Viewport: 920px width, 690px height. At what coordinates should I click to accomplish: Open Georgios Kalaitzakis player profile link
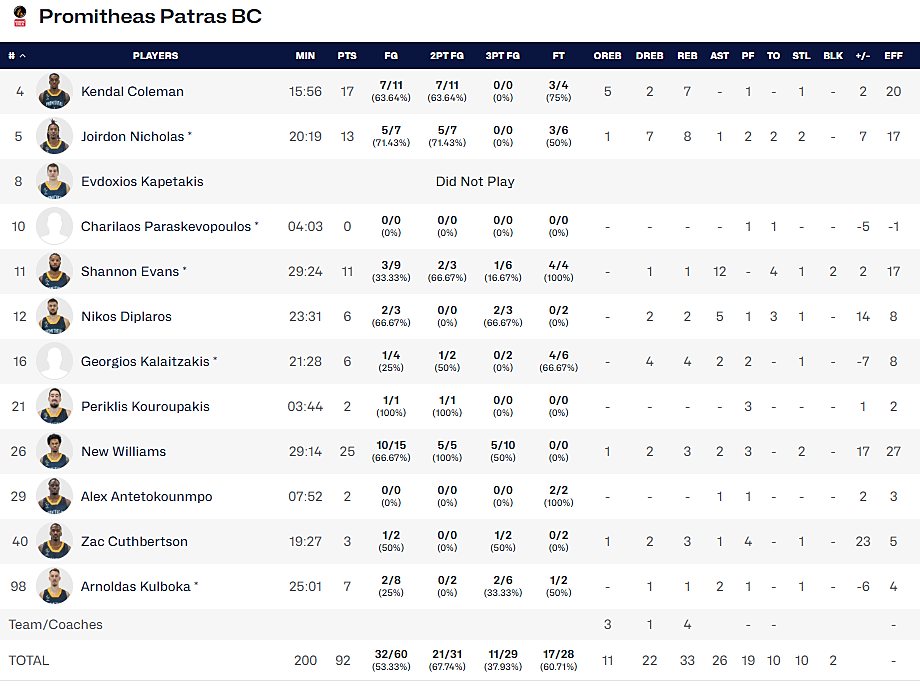(145, 361)
